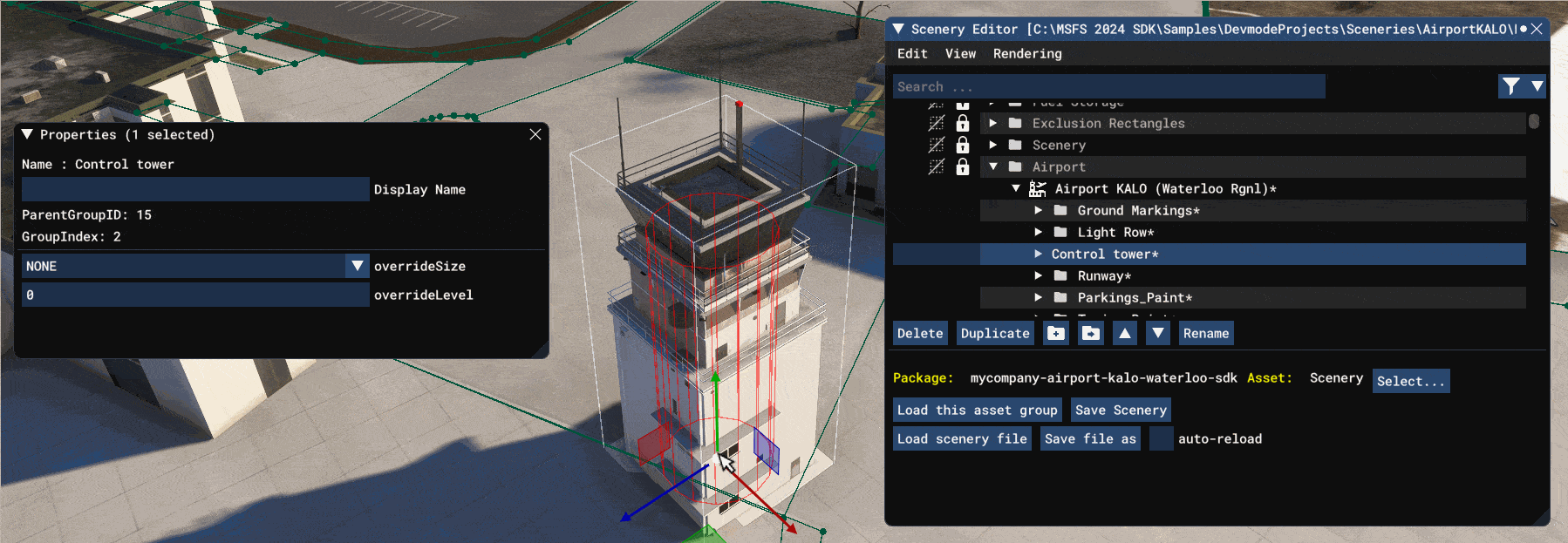Click the blue plane gizmo handle
Screen dimensions: 1568x543
pos(767,450)
